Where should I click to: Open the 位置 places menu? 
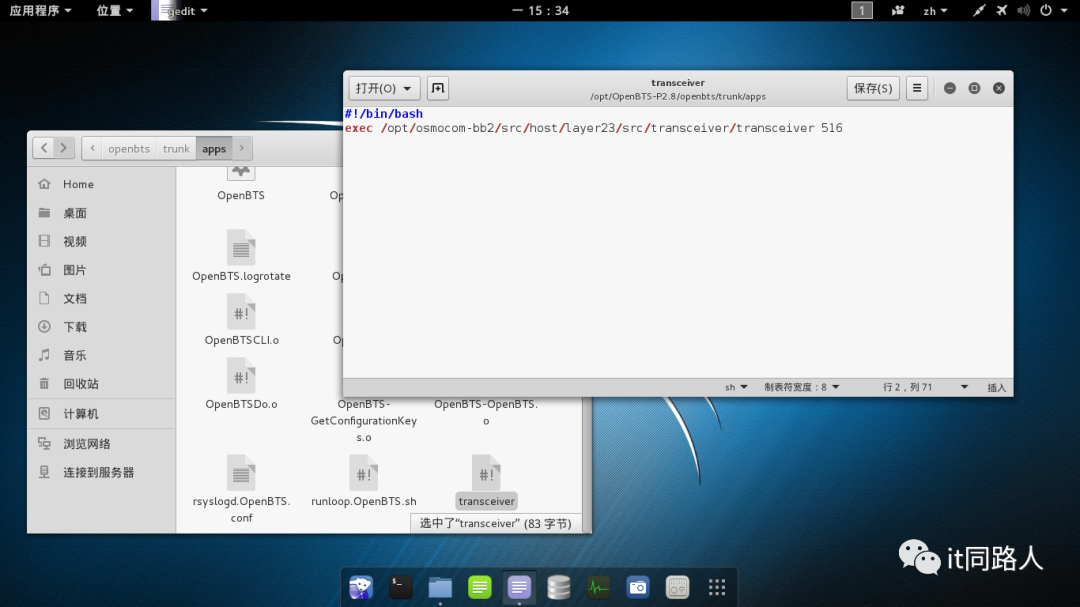point(114,10)
